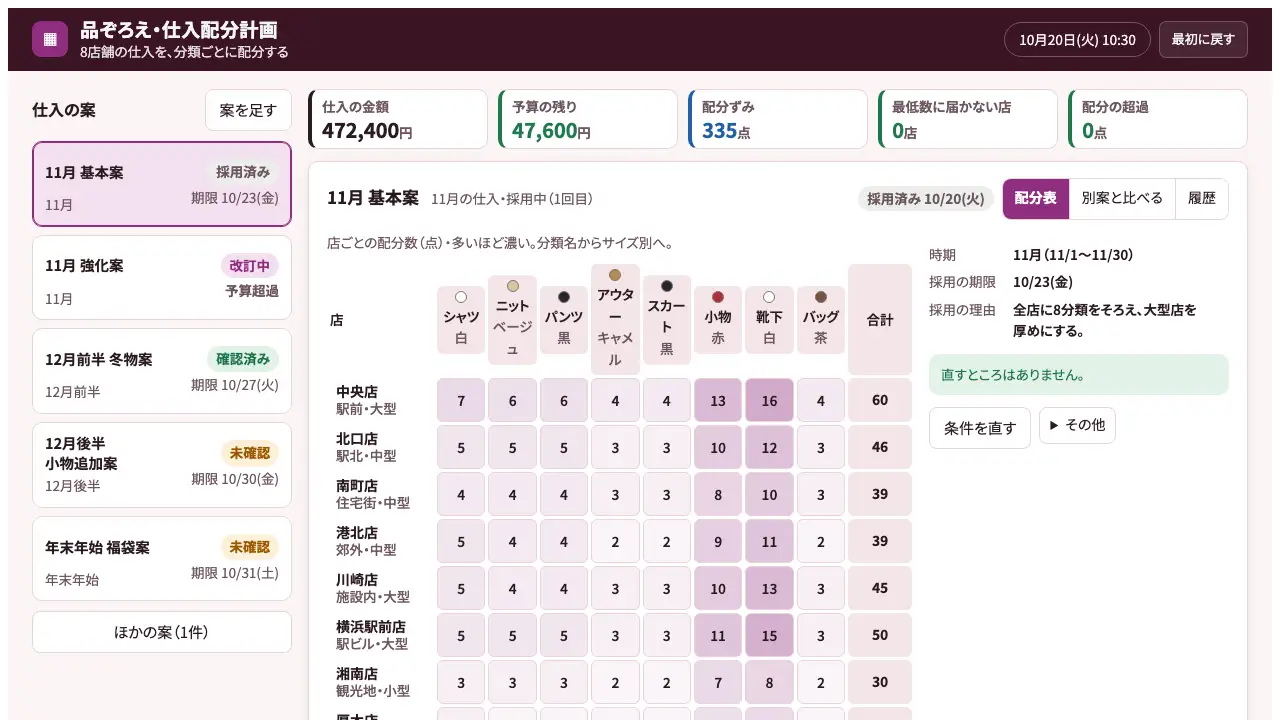Click 川崎店 靴下 cell showing 13
The height and width of the screenshot is (720, 1280).
pyautogui.click(x=769, y=588)
